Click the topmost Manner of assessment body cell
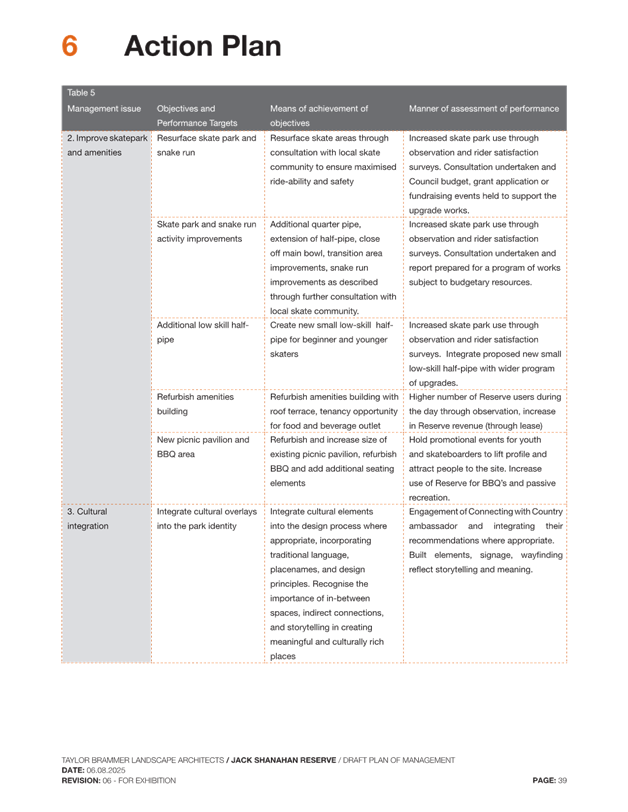Viewport: 628px width, 812px height. [485, 172]
